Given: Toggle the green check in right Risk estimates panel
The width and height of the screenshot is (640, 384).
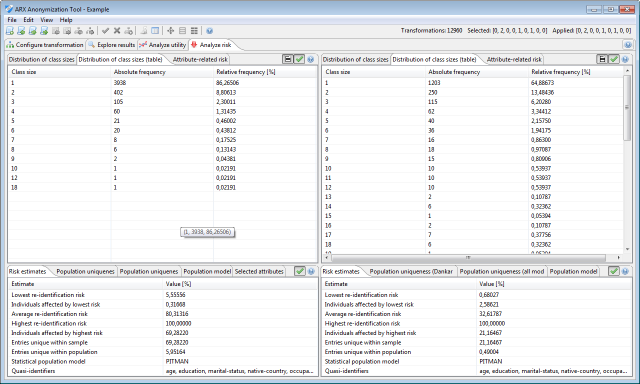Looking at the screenshot, I should coord(613,271).
